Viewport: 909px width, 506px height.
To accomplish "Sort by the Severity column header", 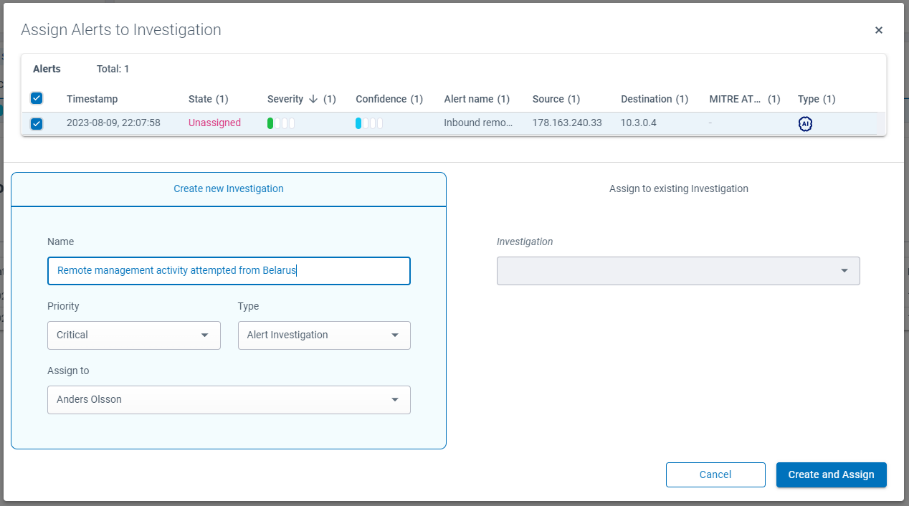I will coord(285,99).
